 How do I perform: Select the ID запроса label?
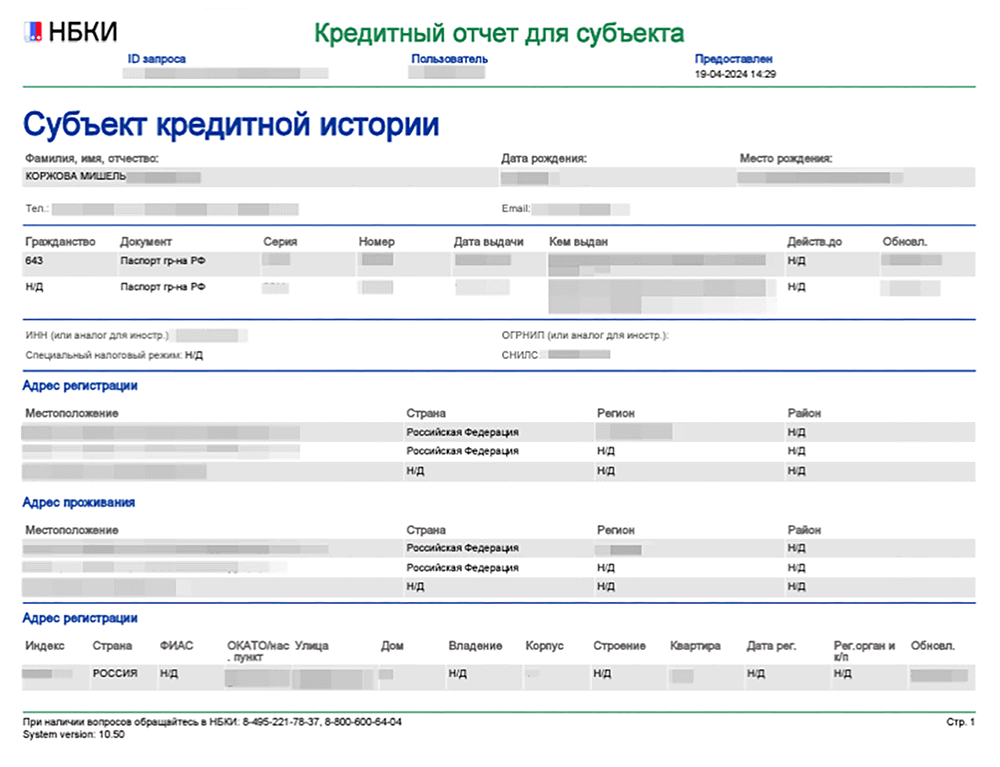tap(157, 59)
